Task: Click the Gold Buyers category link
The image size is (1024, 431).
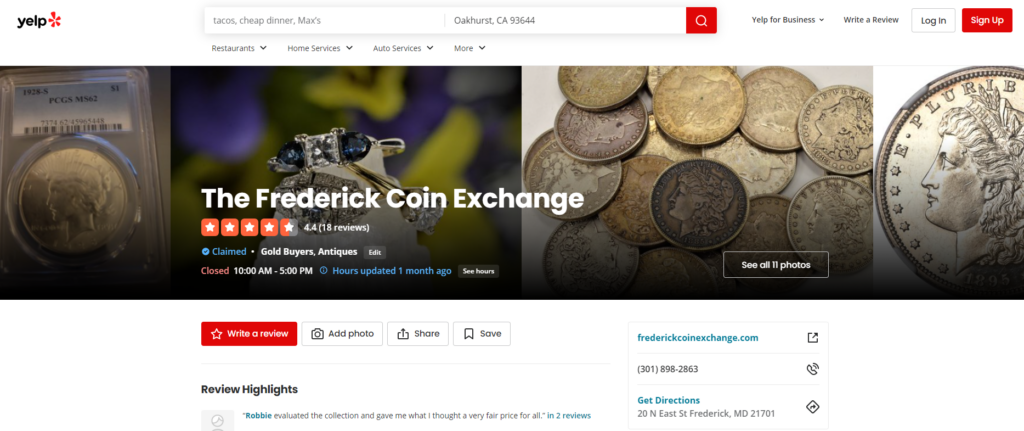Action: click(287, 251)
